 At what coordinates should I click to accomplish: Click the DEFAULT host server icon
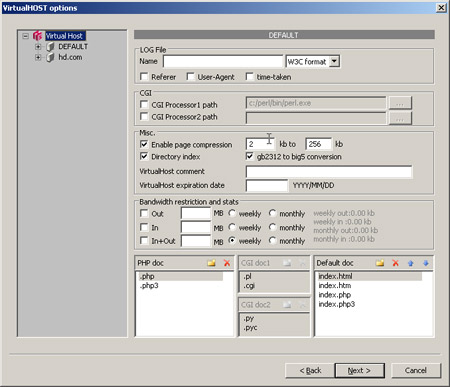click(x=50, y=47)
